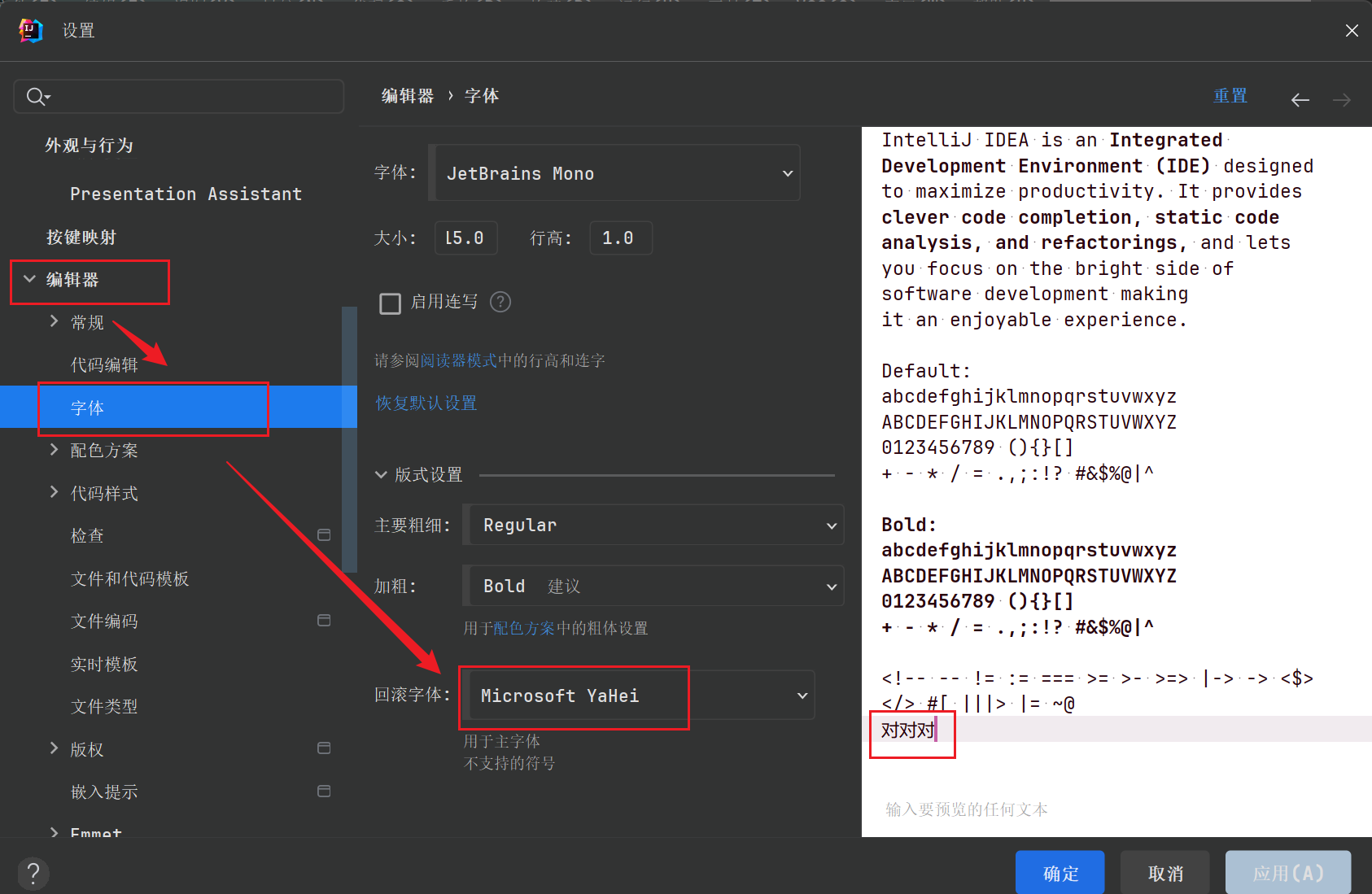This screenshot has height=894, width=1372.
Task: Expand the 版权 tree node
Action: click(x=54, y=748)
